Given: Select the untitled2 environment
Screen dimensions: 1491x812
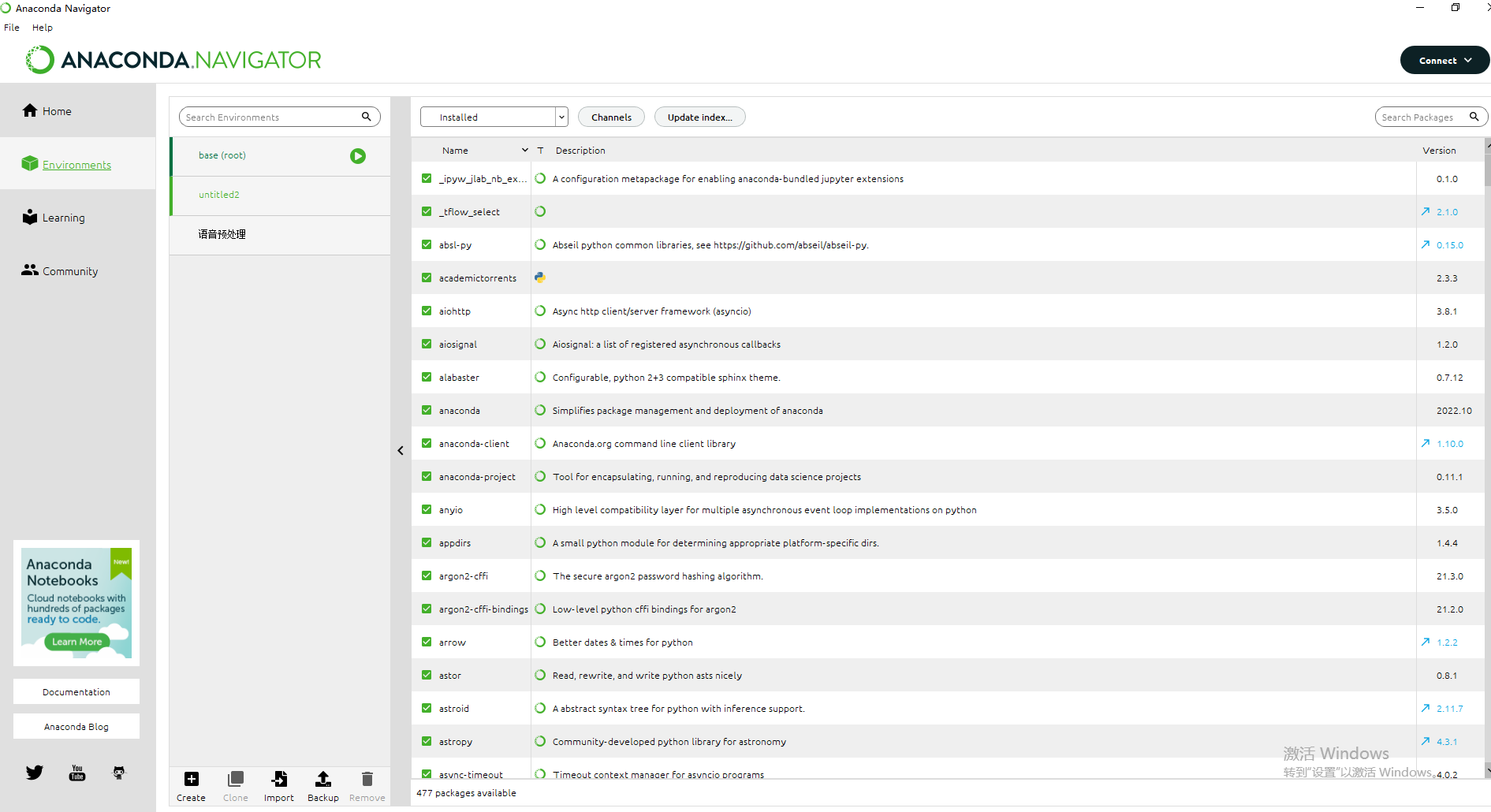Looking at the screenshot, I should click(x=280, y=196).
